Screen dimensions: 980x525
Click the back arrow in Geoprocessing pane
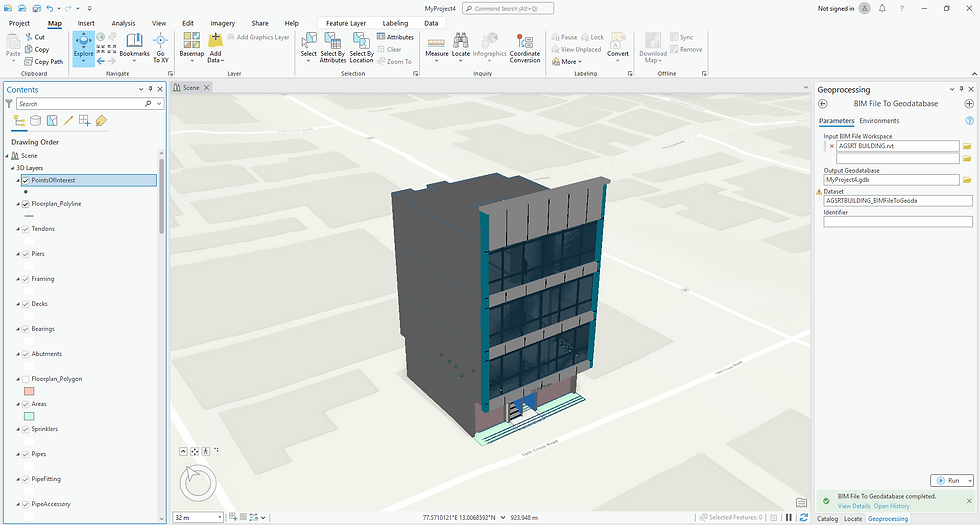(x=822, y=104)
